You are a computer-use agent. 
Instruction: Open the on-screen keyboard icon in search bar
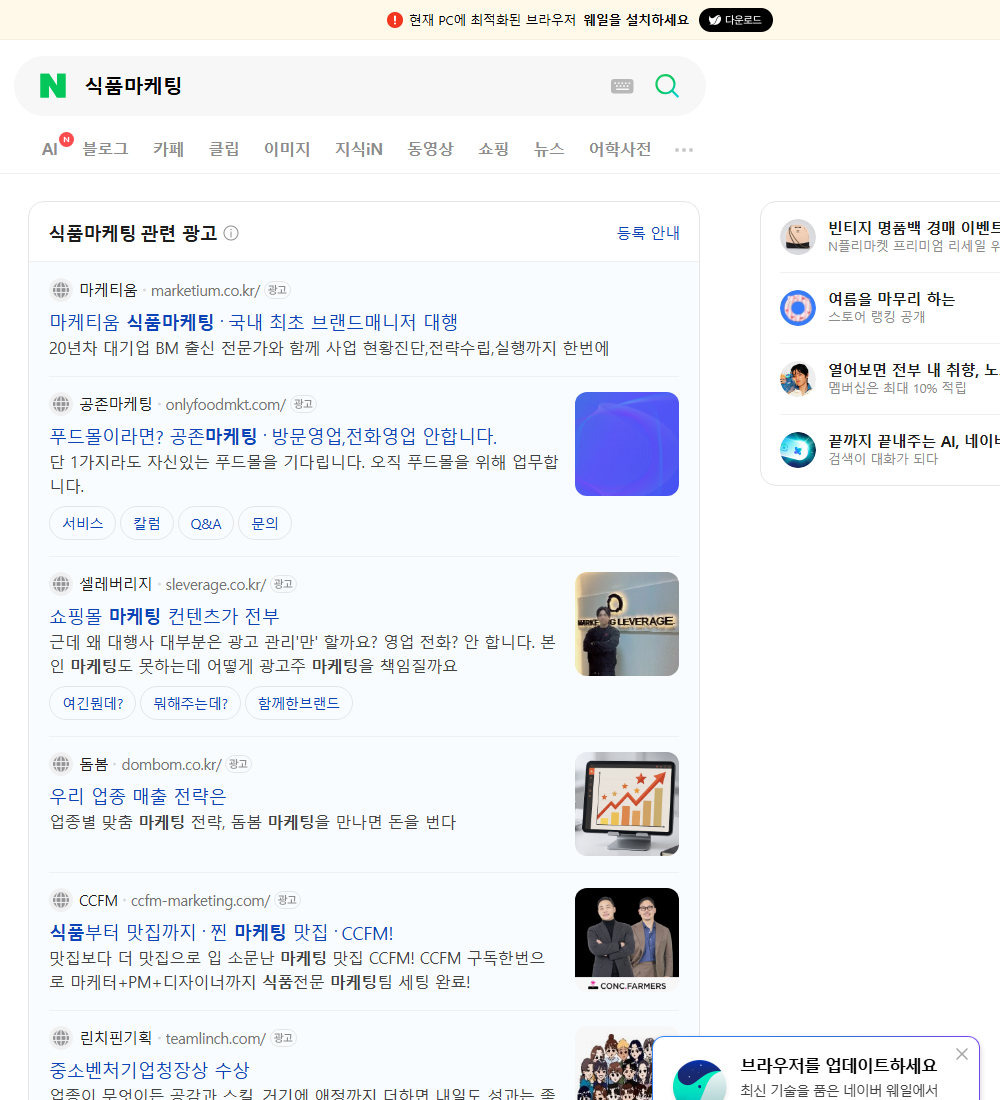click(x=622, y=86)
